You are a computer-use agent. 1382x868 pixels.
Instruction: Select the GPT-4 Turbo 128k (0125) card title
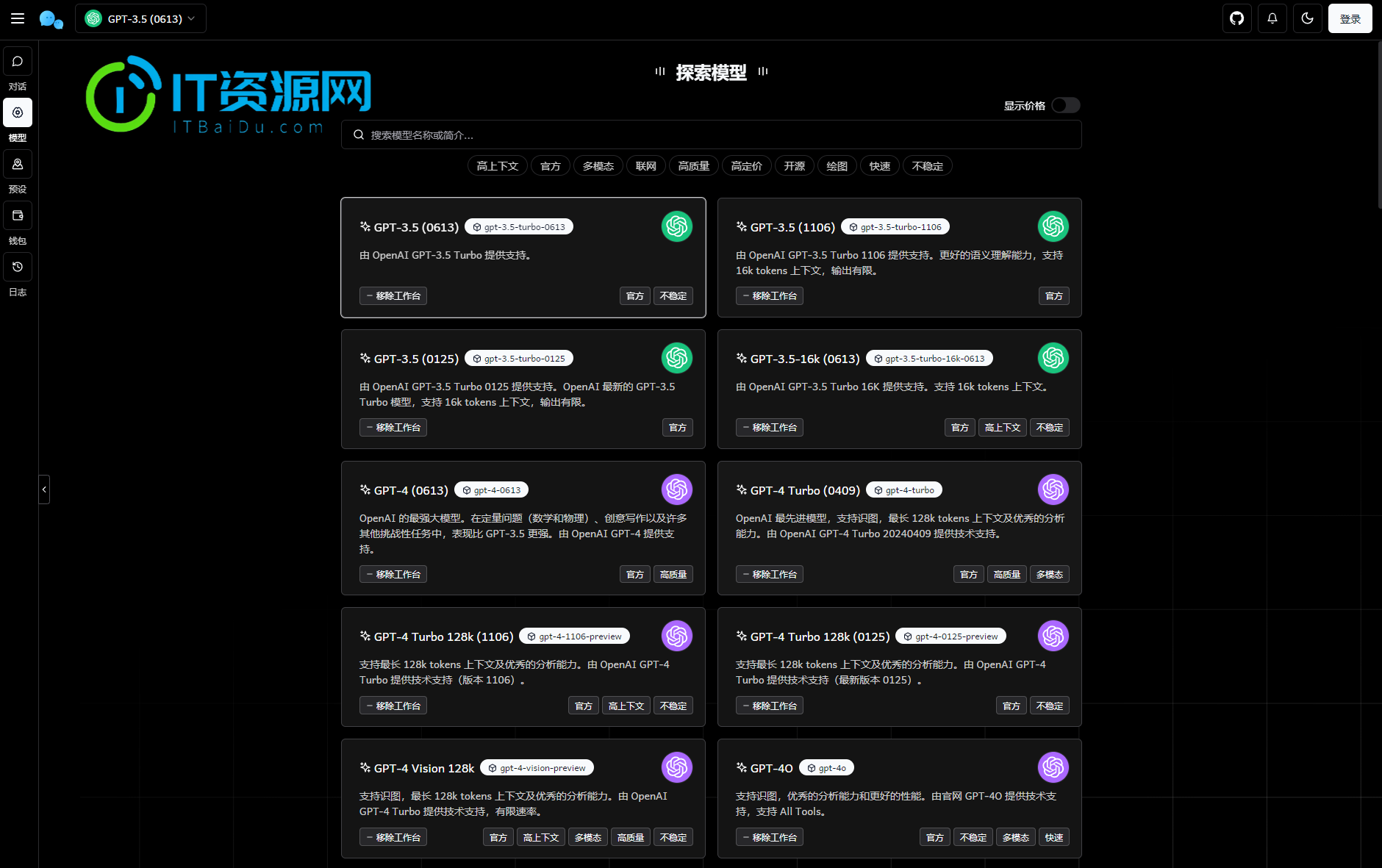coord(820,636)
